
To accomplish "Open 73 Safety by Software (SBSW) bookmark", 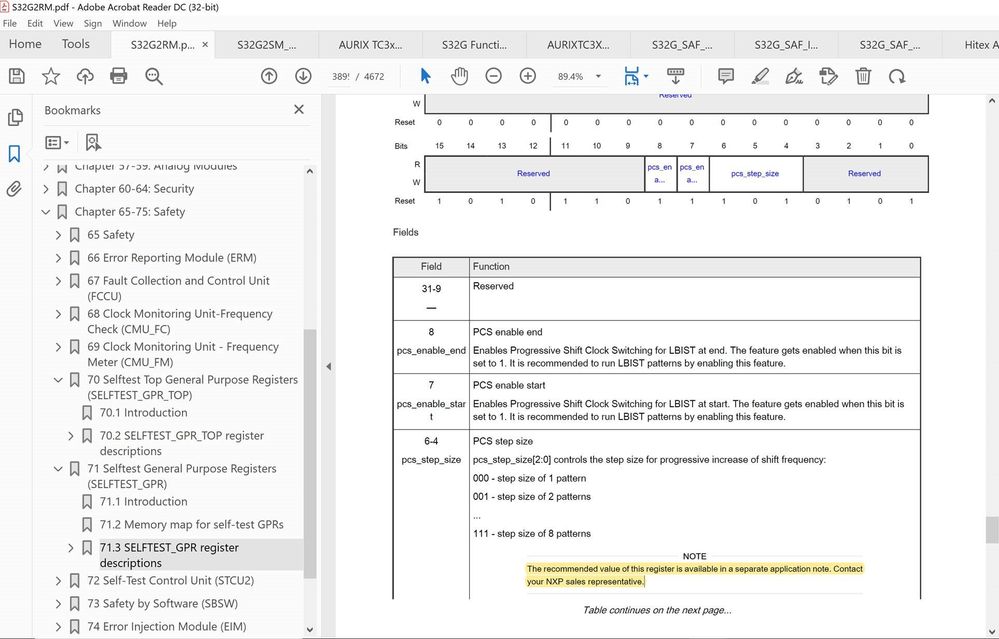I will [162, 603].
